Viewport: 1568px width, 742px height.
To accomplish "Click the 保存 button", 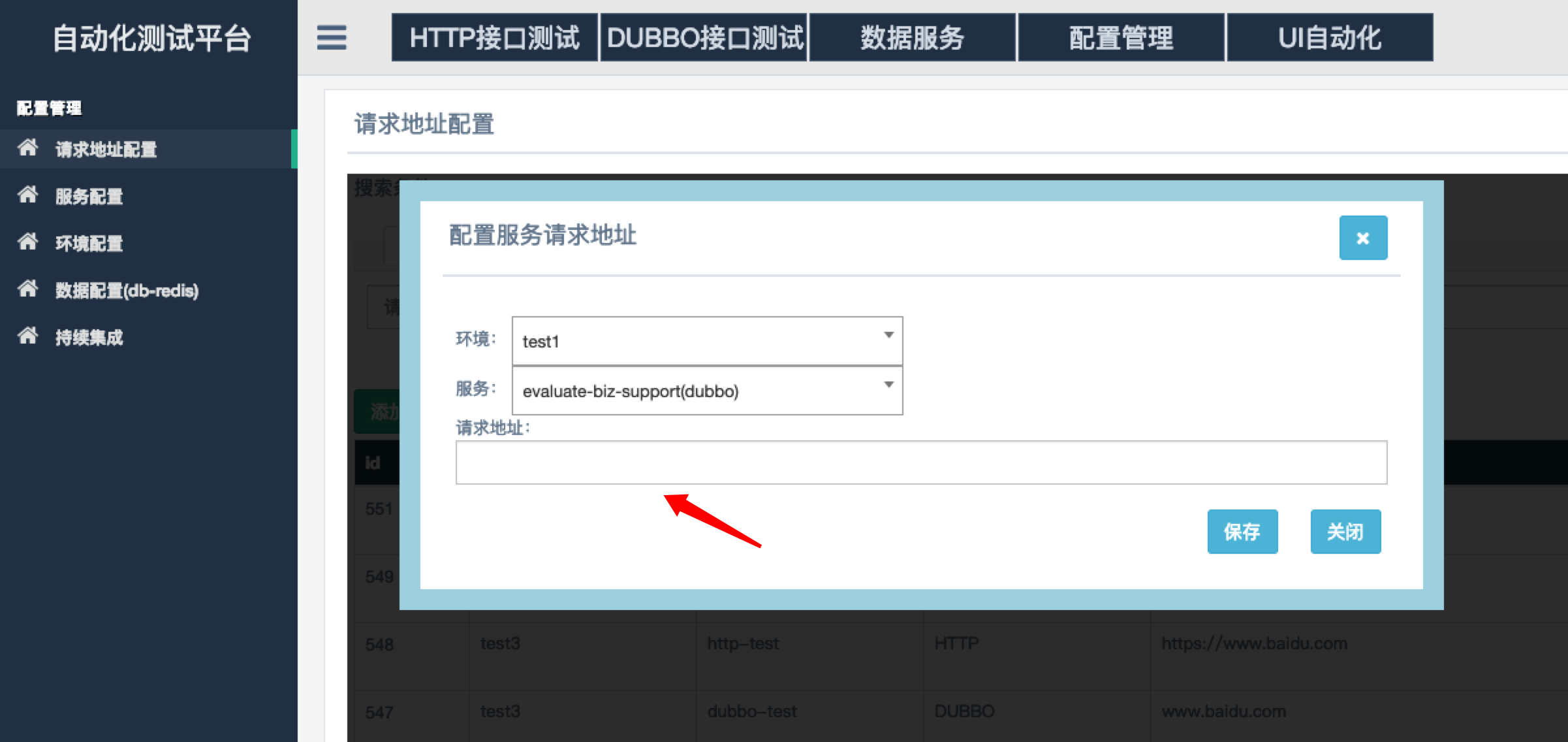I will coord(1242,532).
